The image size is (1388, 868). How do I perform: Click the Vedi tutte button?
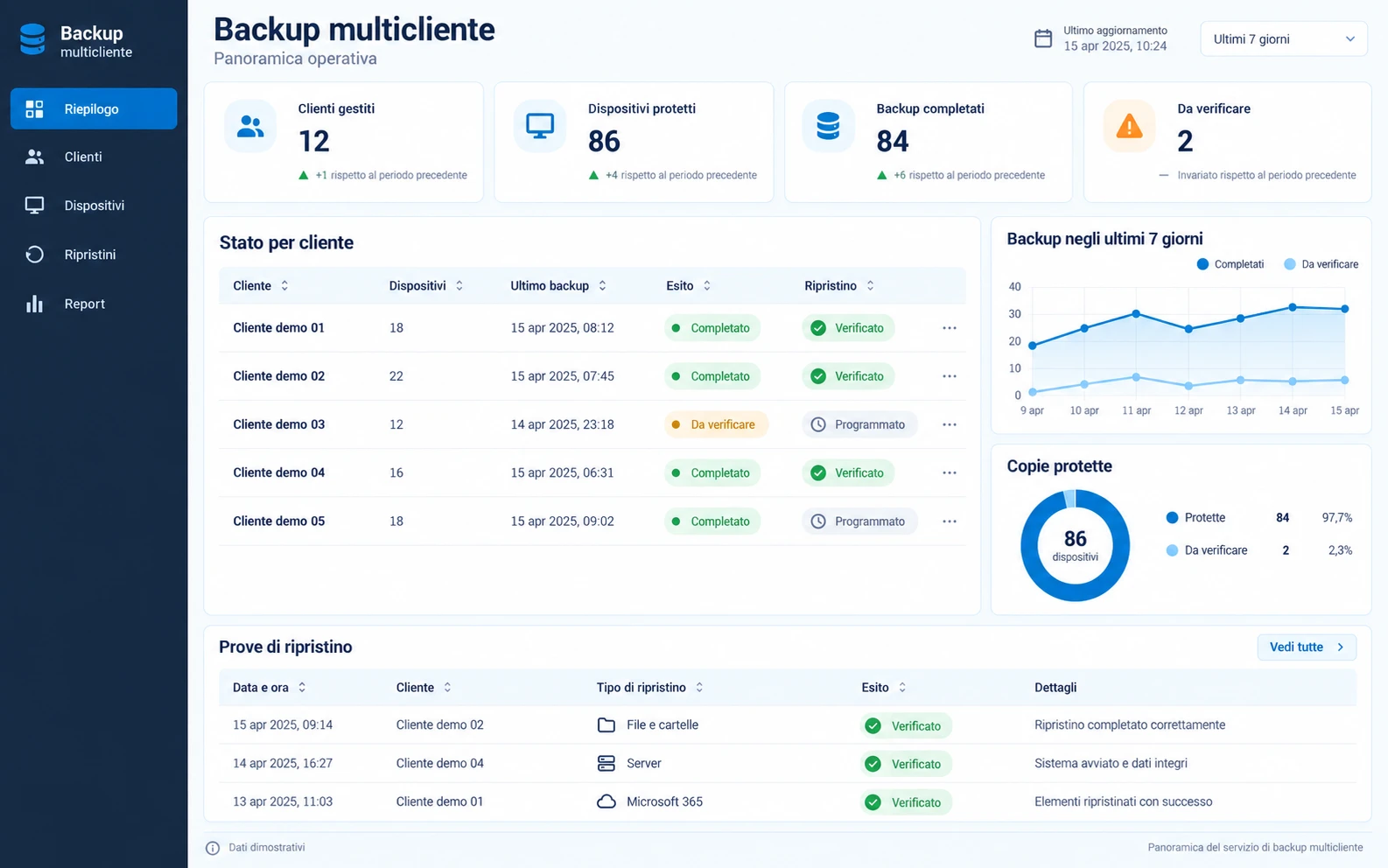(x=1307, y=647)
